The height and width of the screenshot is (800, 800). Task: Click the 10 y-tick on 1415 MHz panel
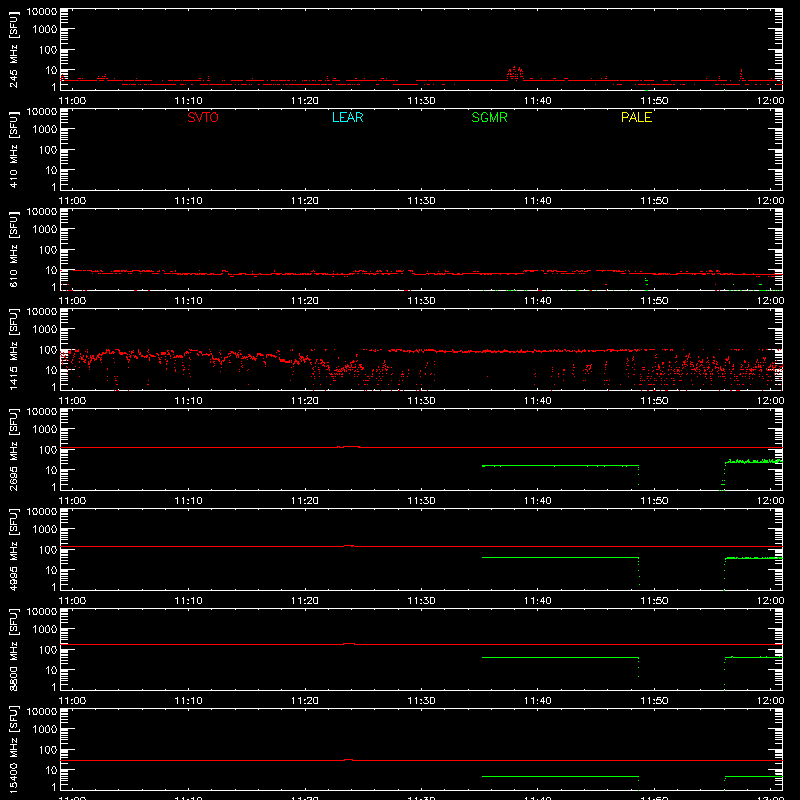click(x=51, y=370)
